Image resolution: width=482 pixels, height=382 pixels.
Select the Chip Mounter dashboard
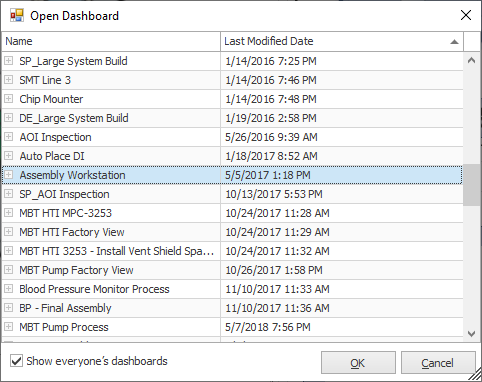(51, 99)
